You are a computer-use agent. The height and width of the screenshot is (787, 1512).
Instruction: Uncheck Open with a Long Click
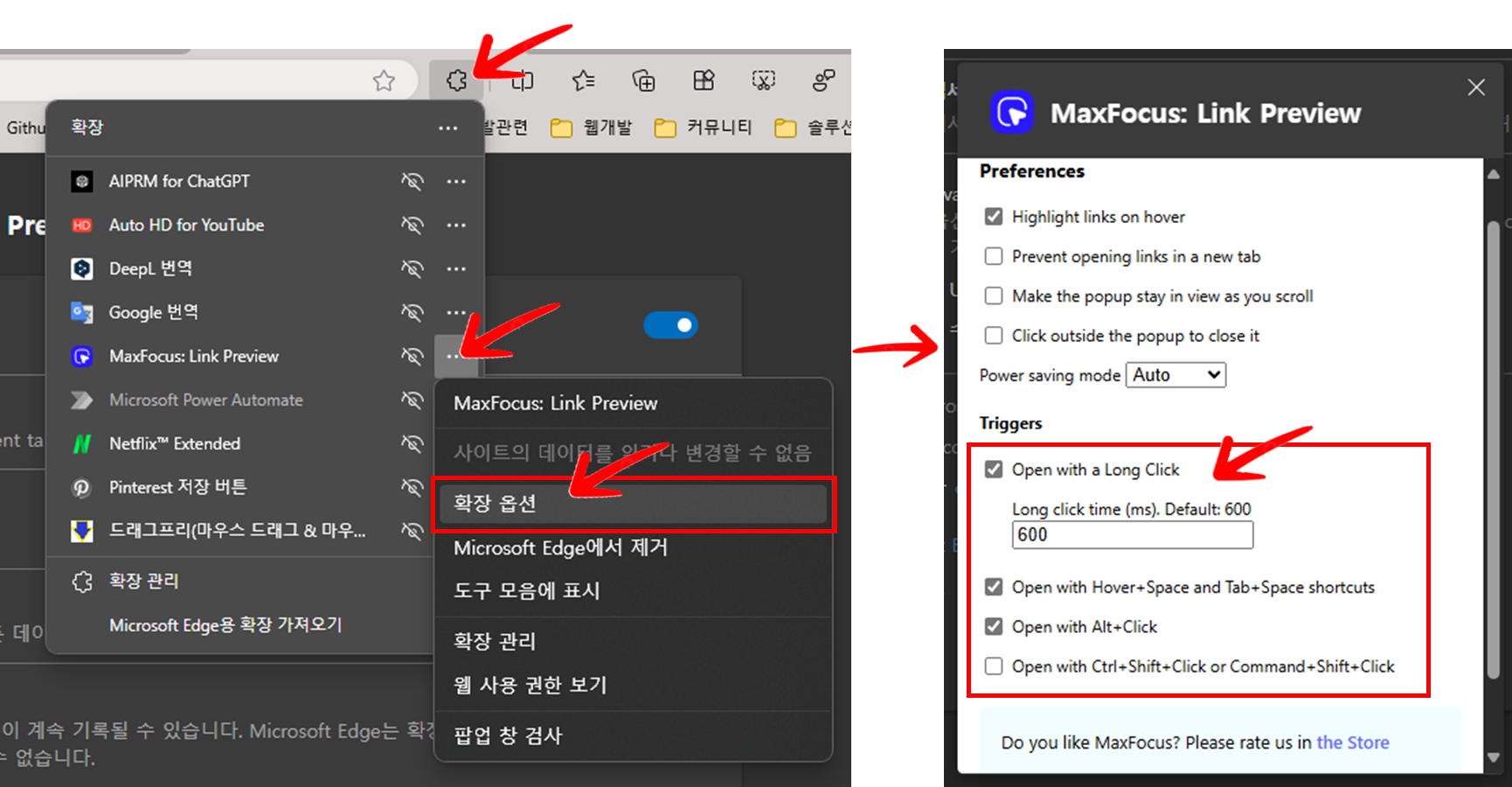pyautogui.click(x=994, y=470)
